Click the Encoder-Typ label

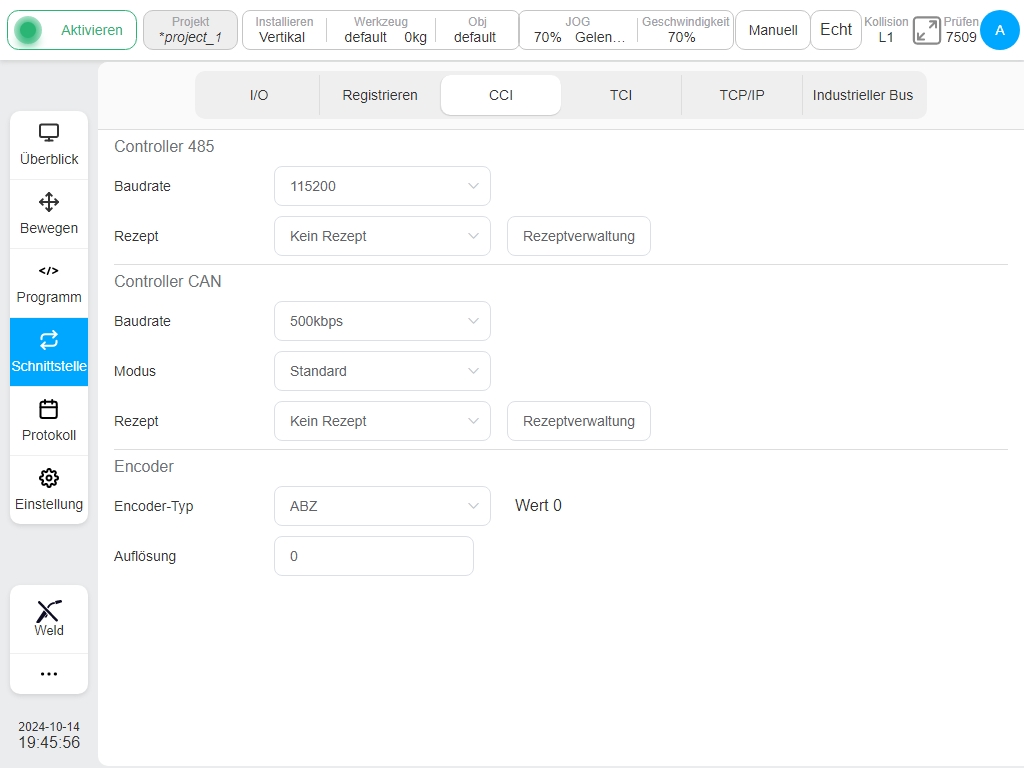153,506
